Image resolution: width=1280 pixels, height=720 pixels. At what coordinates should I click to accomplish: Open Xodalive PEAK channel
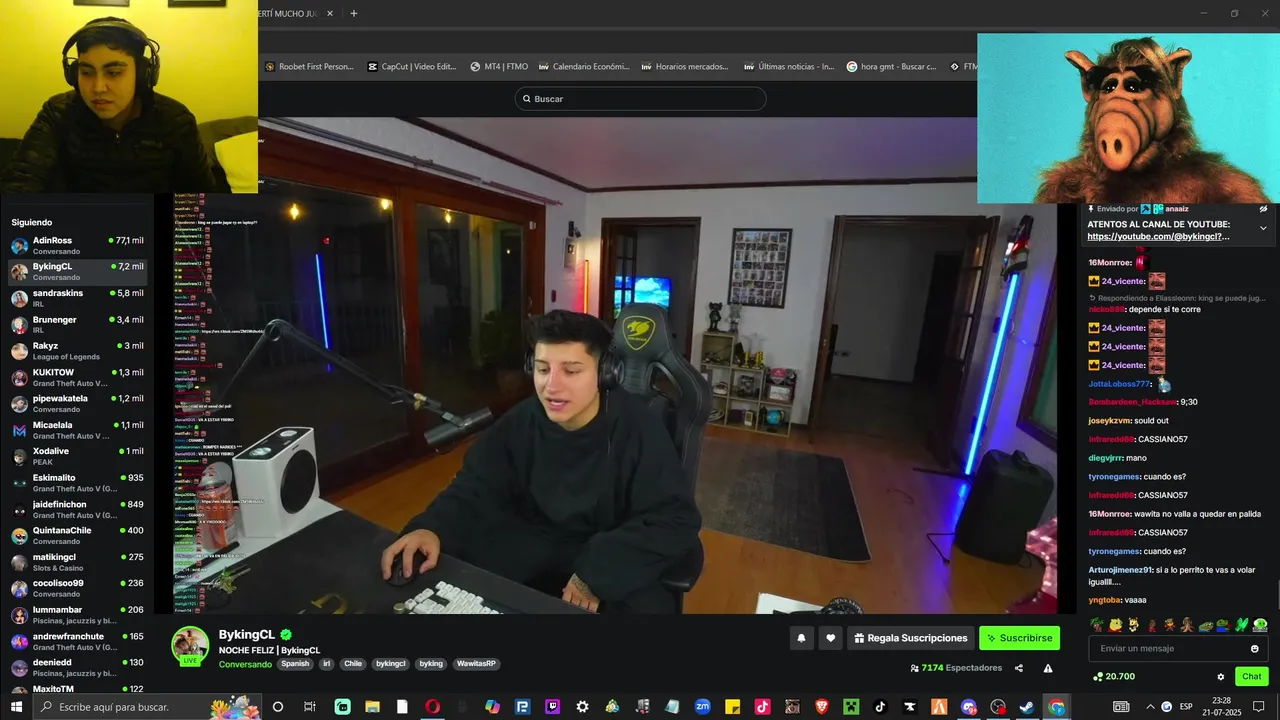[78, 456]
